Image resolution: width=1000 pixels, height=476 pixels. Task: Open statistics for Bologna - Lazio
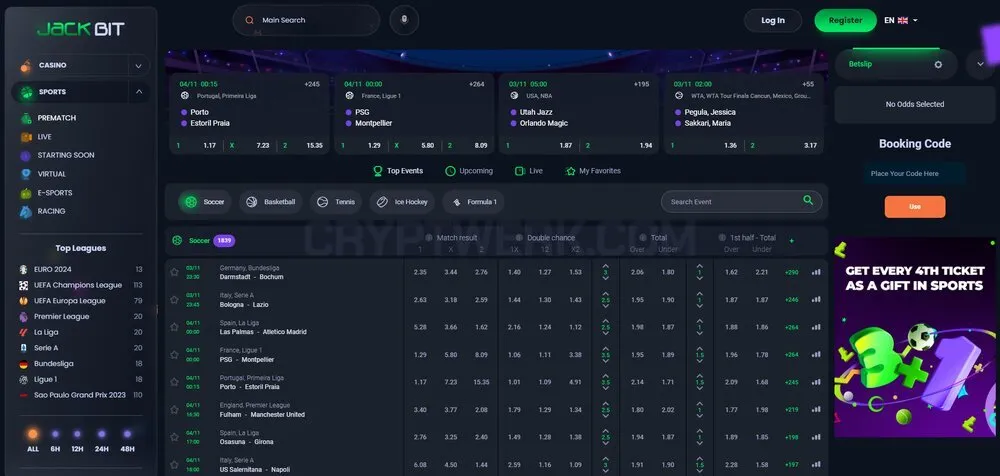(816, 300)
